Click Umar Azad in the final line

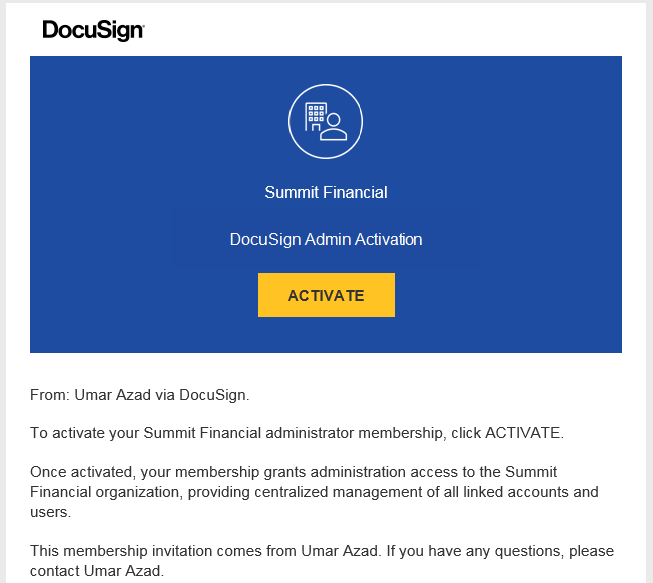tap(124, 571)
